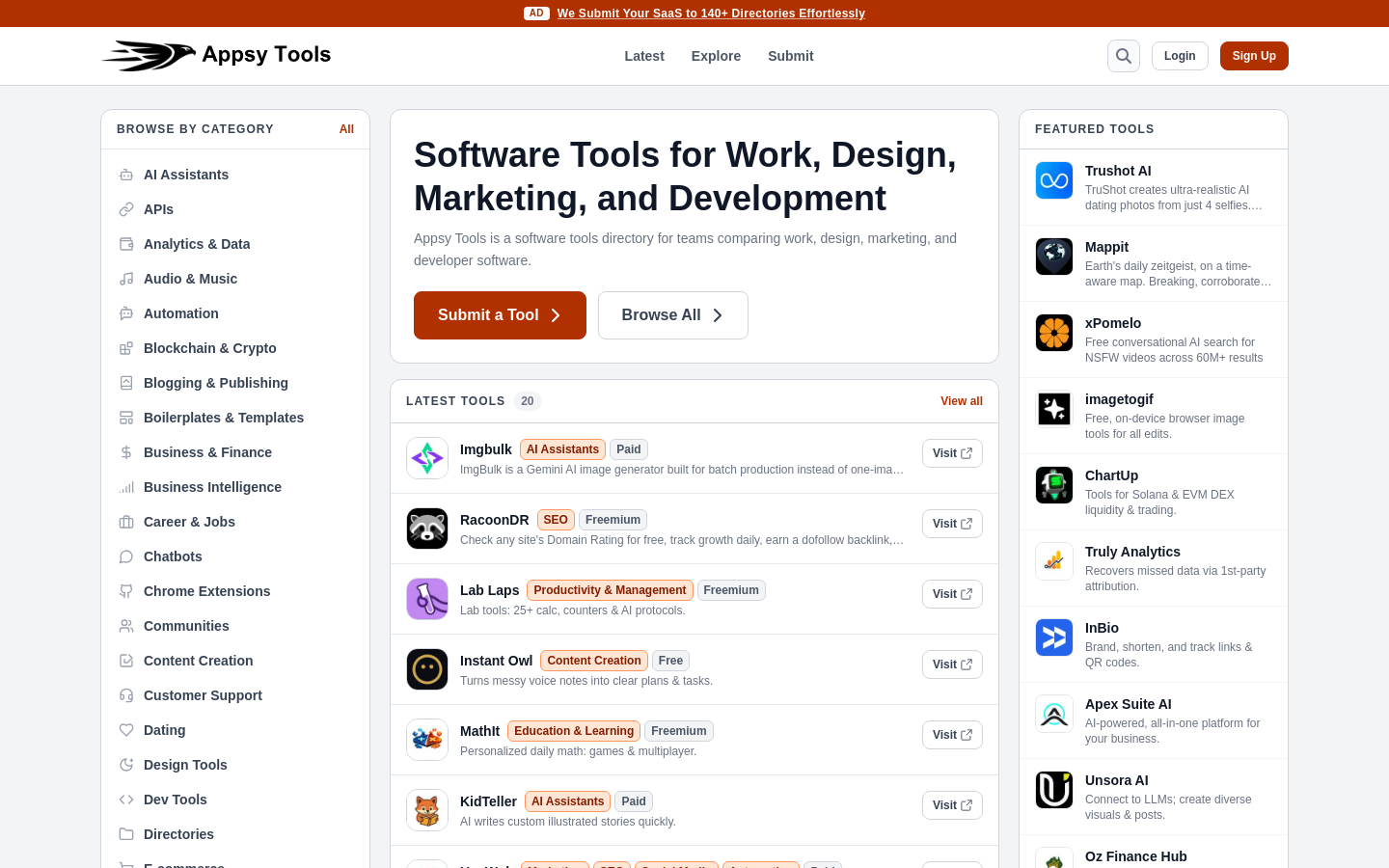Image resolution: width=1389 pixels, height=868 pixels.
Task: Click the Imgbulk tool logo
Action: coord(427,458)
